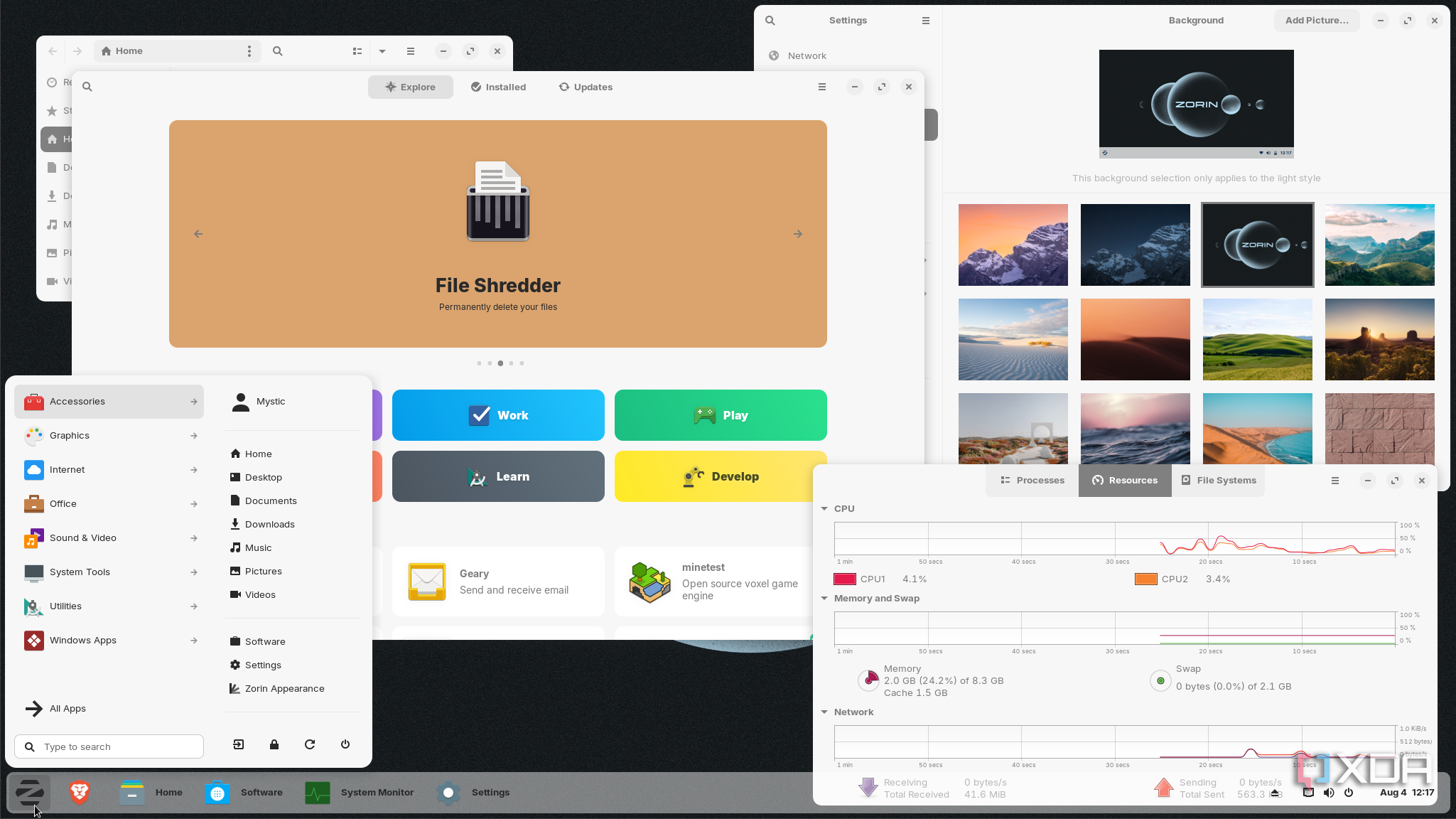Click the log out icon in menu
The width and height of the screenshot is (1456, 819).
point(239,744)
